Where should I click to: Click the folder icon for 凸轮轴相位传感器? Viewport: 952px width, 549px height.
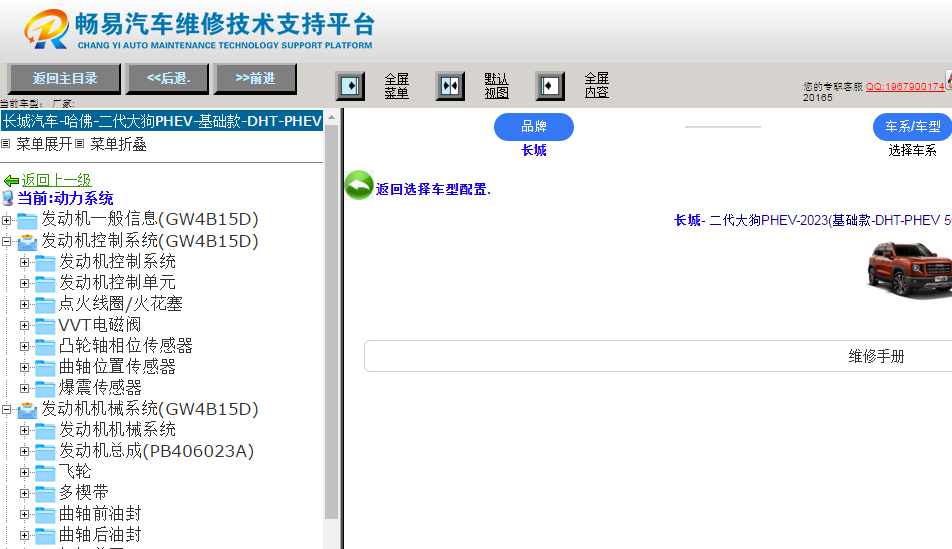point(45,346)
